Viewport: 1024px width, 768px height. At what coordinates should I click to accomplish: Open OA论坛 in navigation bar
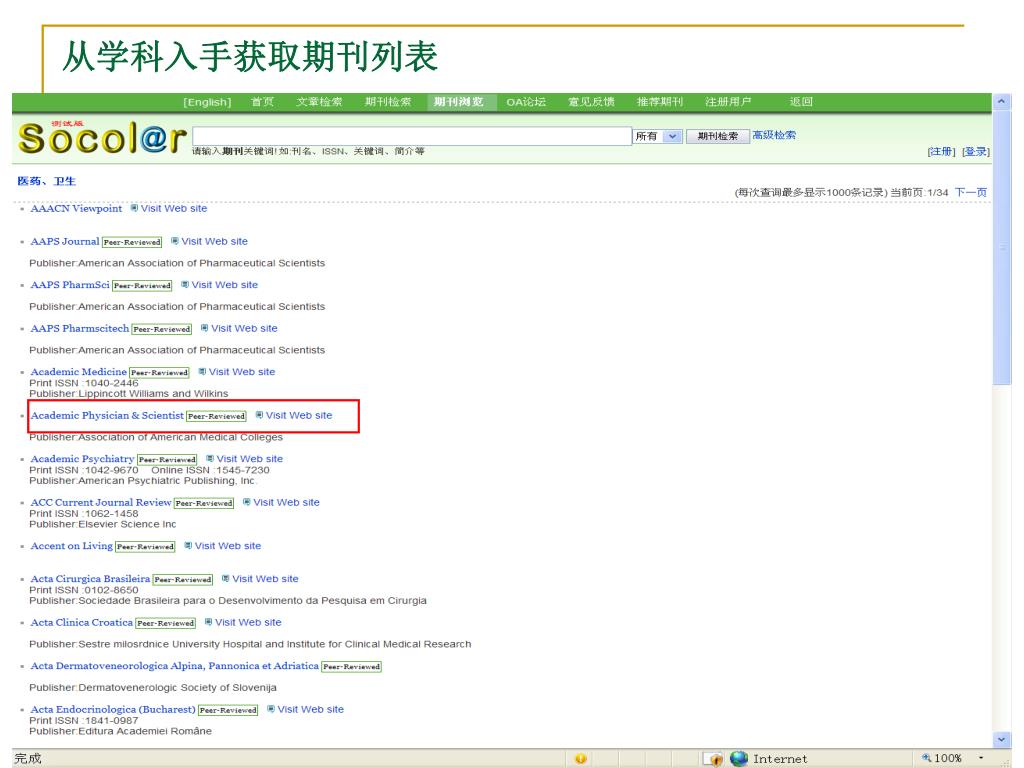tap(526, 102)
